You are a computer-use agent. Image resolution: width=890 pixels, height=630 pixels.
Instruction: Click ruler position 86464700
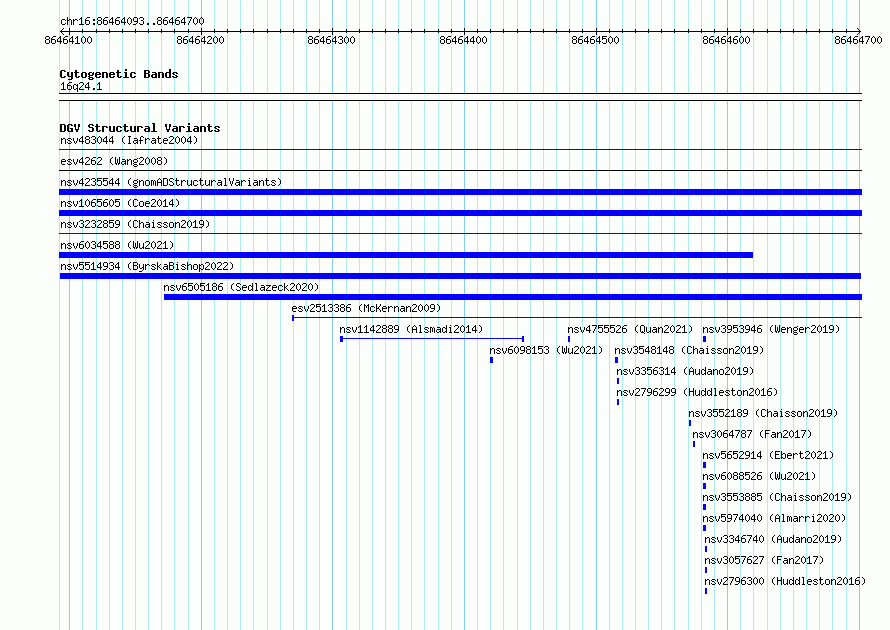coord(858,40)
